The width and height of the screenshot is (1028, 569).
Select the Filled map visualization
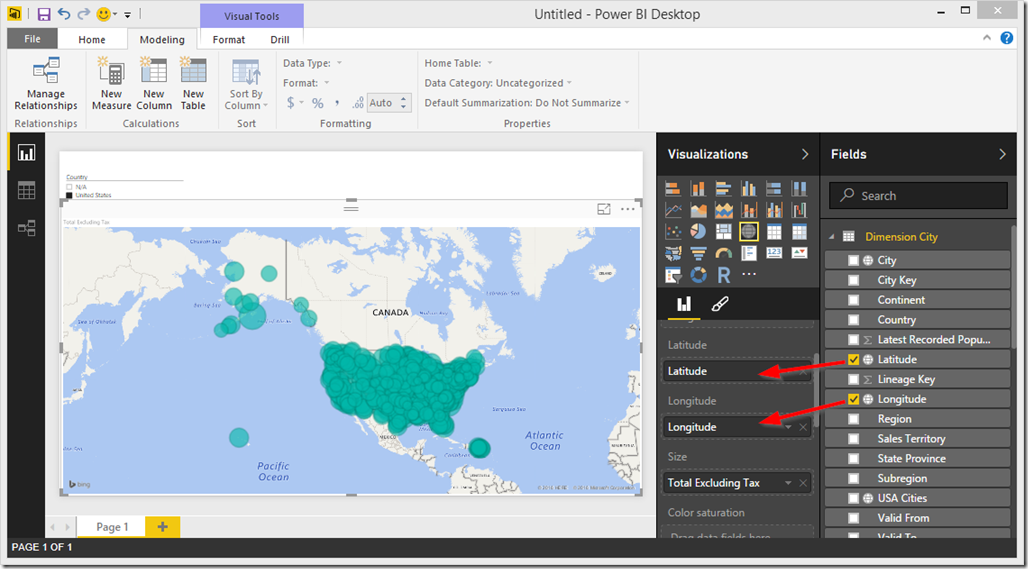pos(673,253)
